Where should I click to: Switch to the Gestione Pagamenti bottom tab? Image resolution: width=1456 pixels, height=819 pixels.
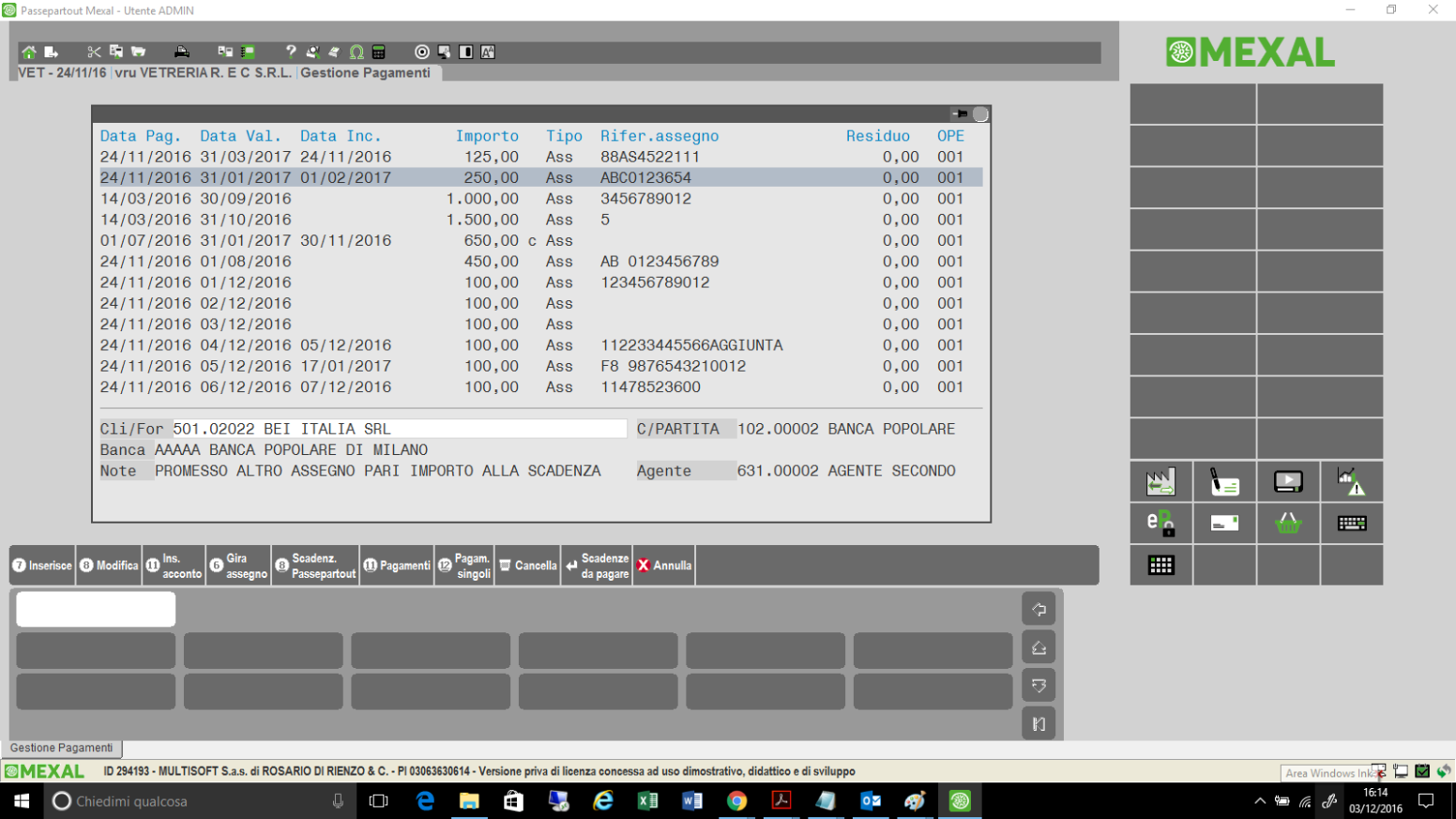62,748
